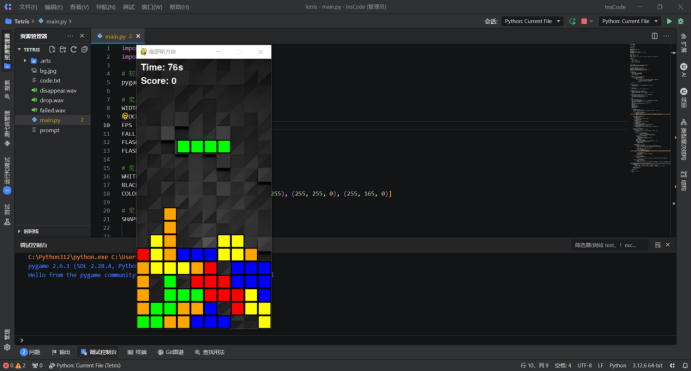Click the green debug bug icon
692x371 pixels.
coord(681,21)
